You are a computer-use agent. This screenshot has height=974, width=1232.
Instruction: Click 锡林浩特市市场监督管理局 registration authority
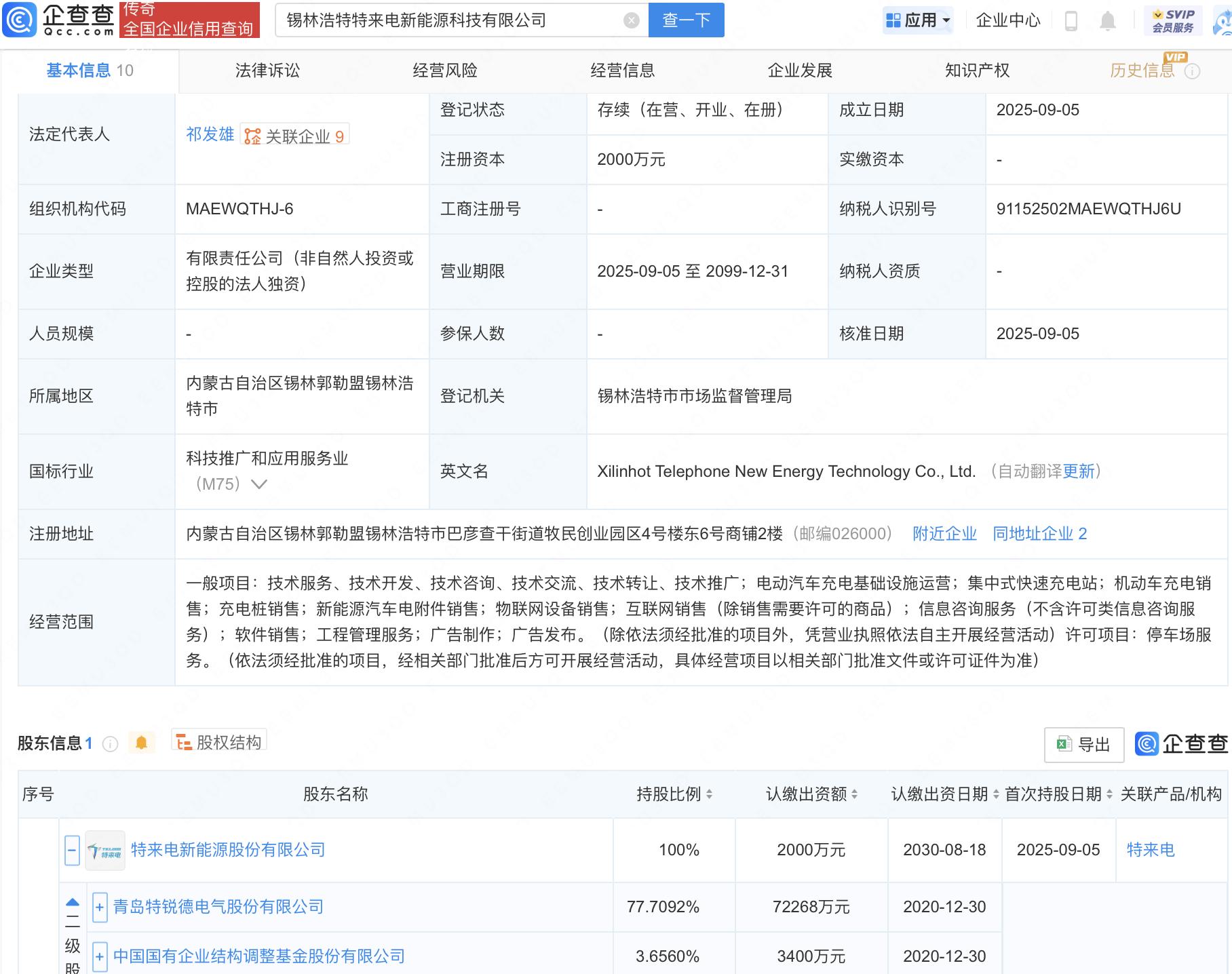click(695, 396)
